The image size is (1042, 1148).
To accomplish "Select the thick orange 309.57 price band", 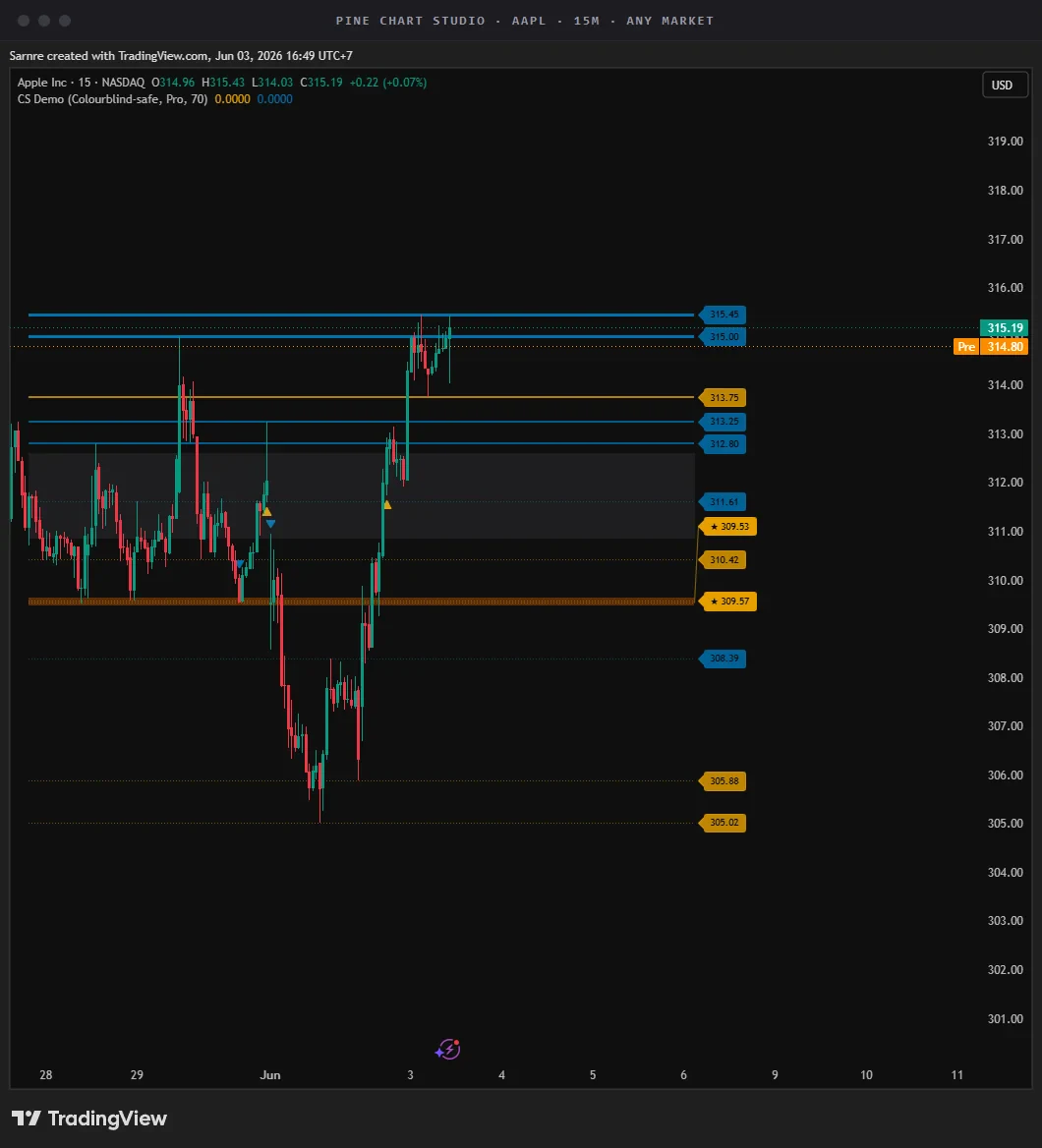I will click(361, 602).
